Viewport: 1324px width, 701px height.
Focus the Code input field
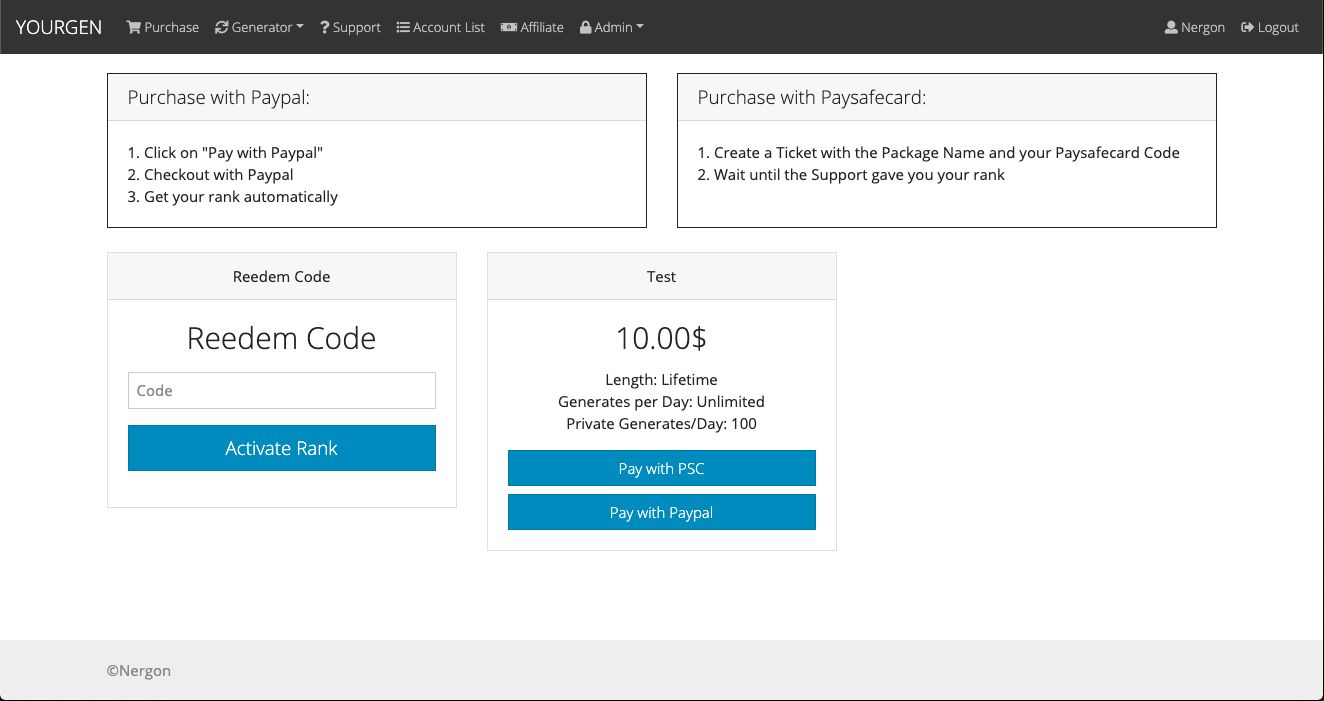coord(281,390)
